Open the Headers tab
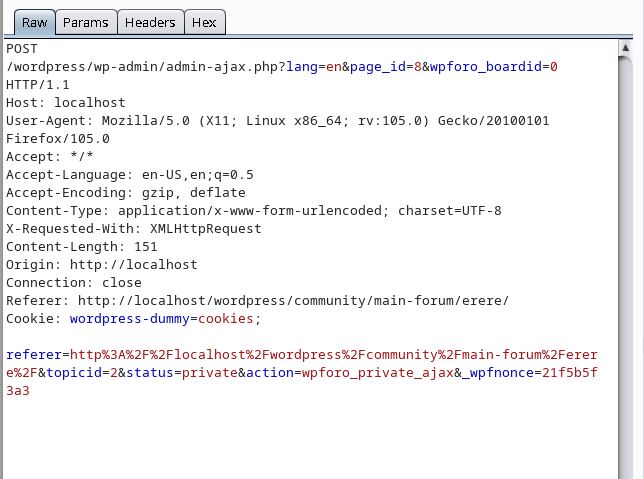The image size is (644, 479). click(150, 22)
